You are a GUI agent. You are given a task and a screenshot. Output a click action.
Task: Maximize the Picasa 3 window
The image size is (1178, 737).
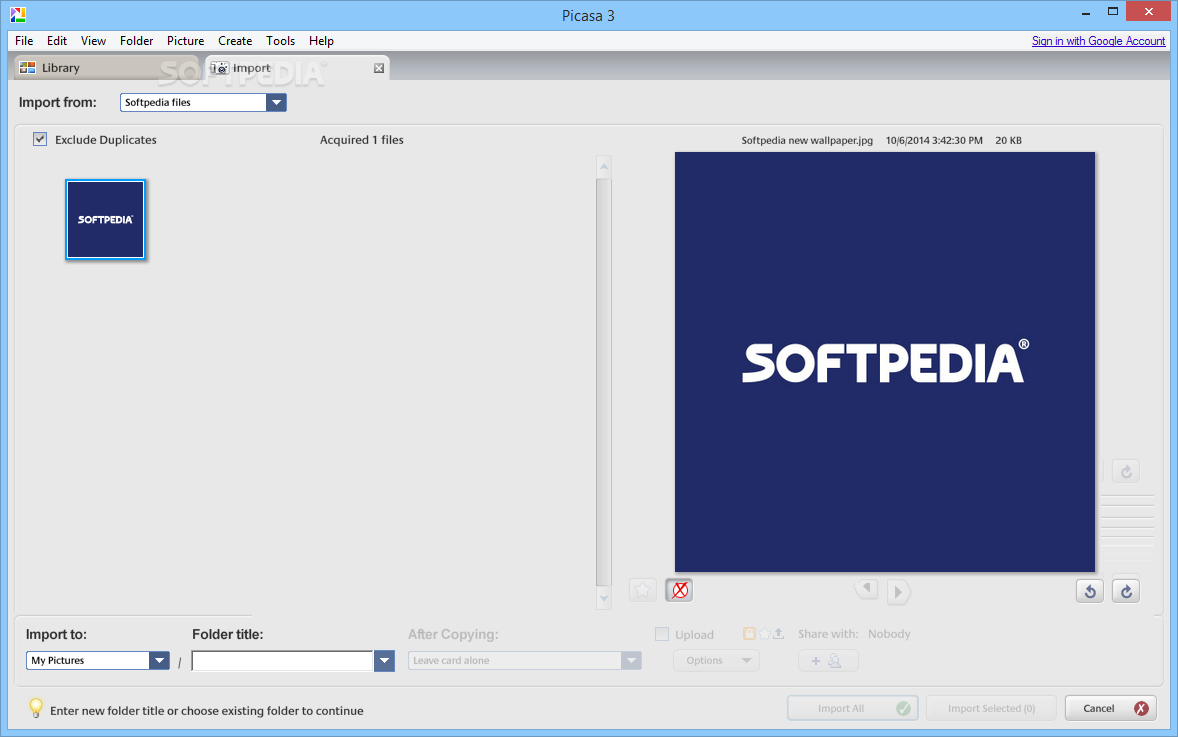click(x=1113, y=11)
